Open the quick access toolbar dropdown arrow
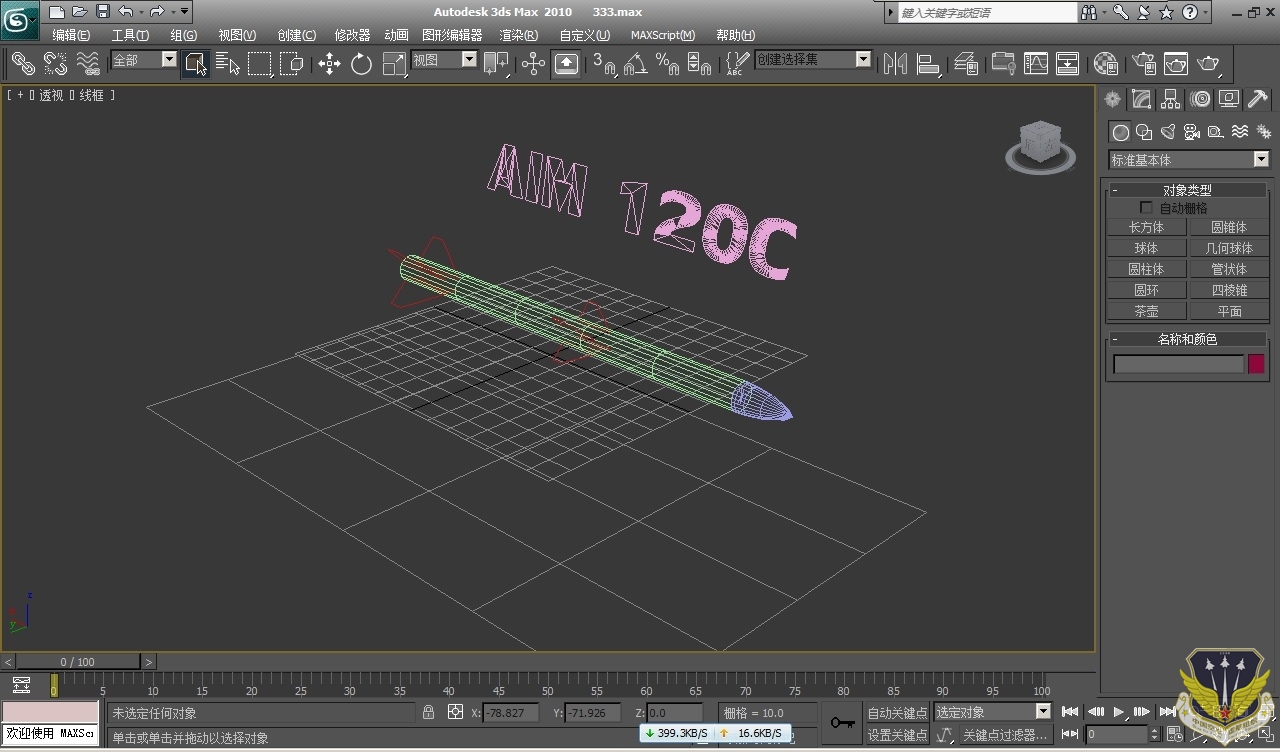1280x752 pixels. tap(185, 12)
